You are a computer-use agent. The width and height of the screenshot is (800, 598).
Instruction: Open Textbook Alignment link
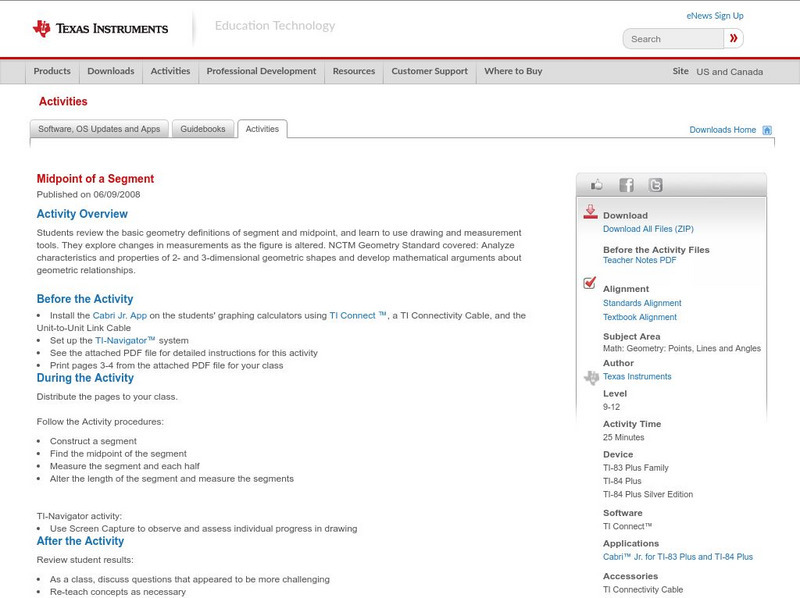point(640,317)
